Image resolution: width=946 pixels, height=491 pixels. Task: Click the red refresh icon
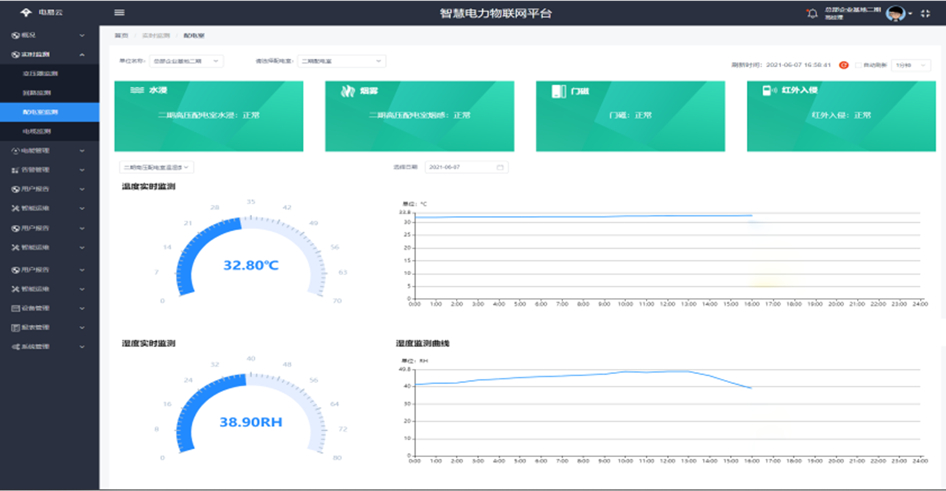coord(844,65)
